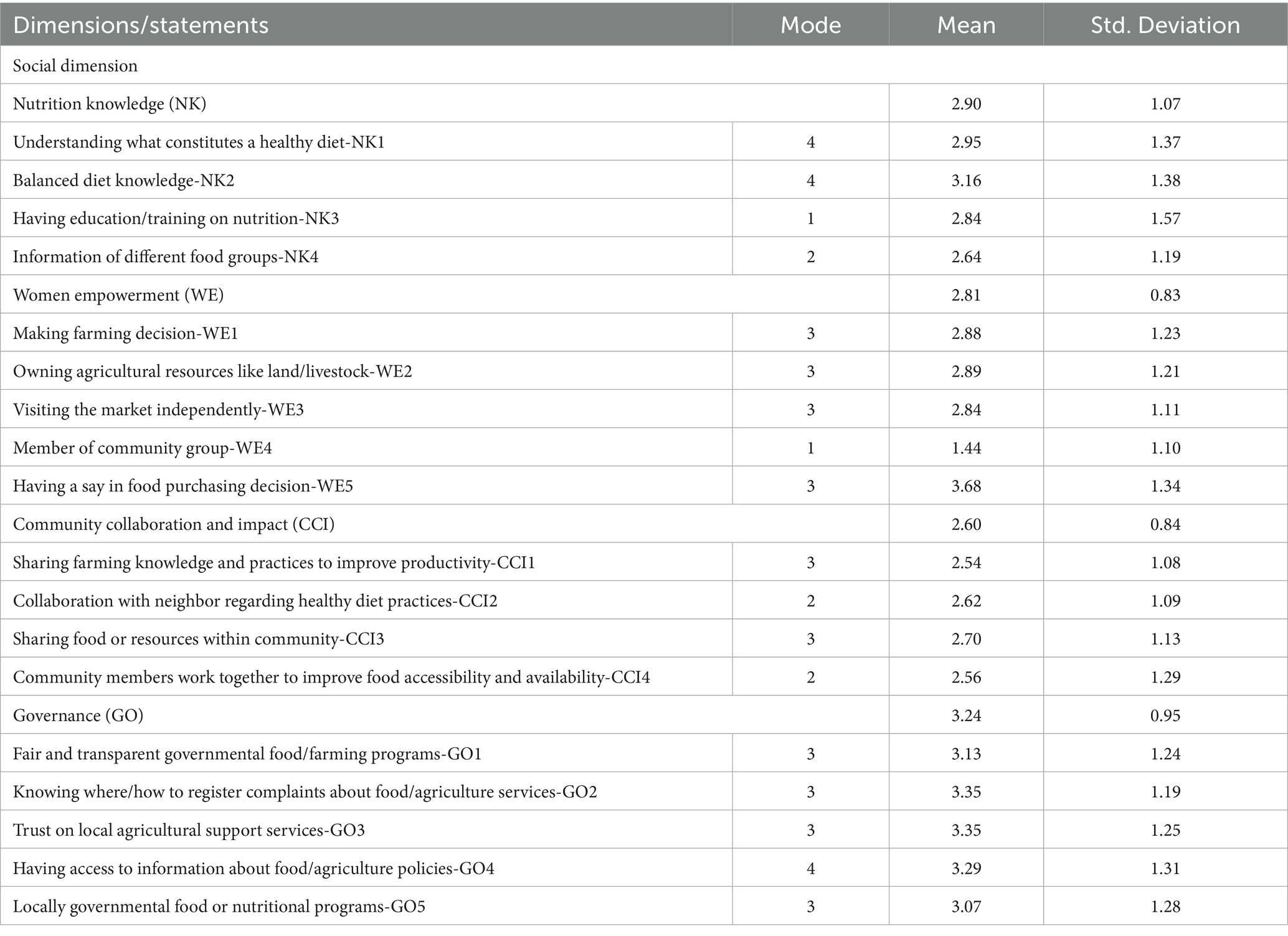Screen dimensions: 1288x936
Task: Click the Std. Deviation column header
Action: 1165,25
